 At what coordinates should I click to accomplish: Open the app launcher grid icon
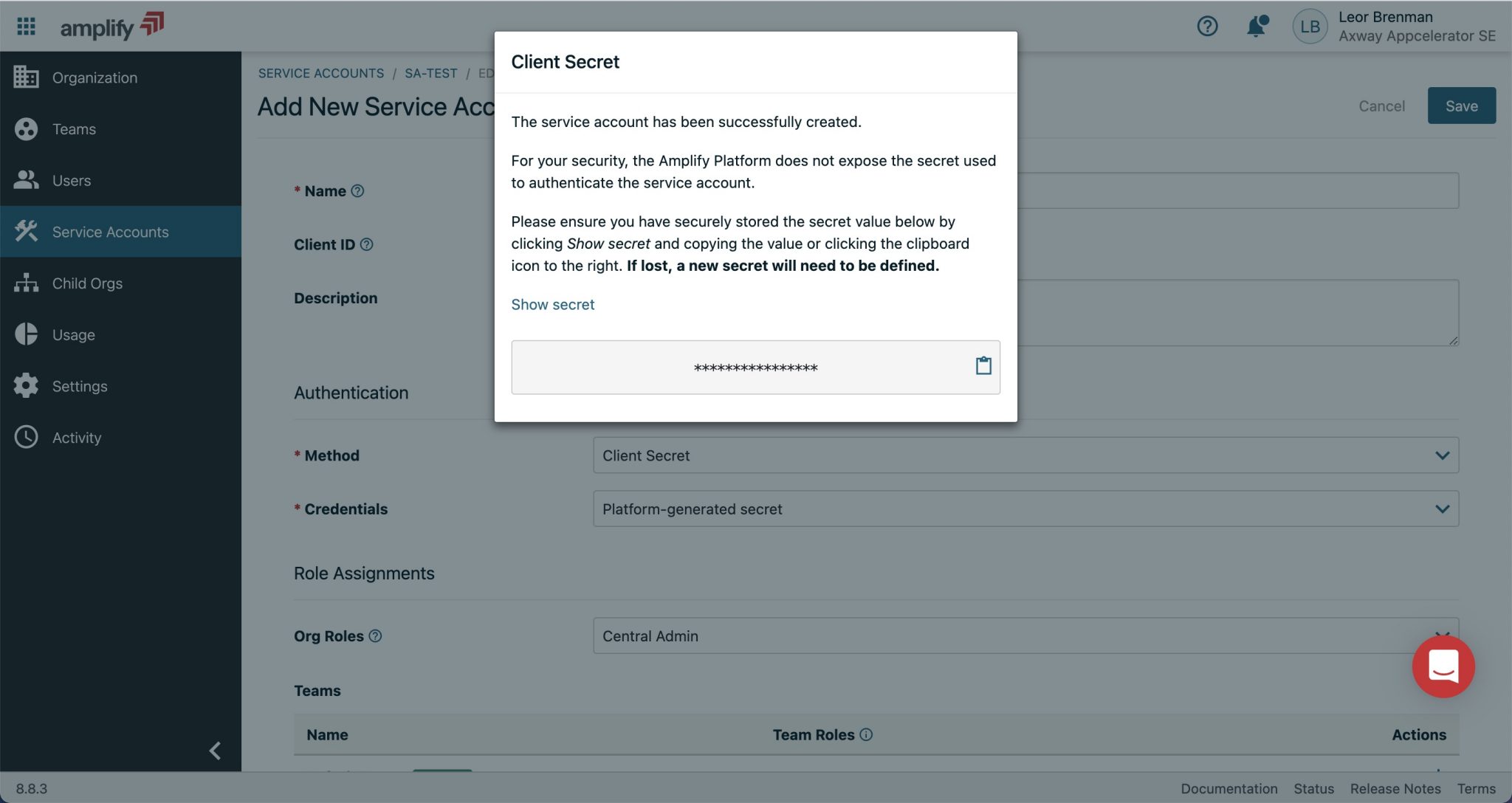(27, 25)
